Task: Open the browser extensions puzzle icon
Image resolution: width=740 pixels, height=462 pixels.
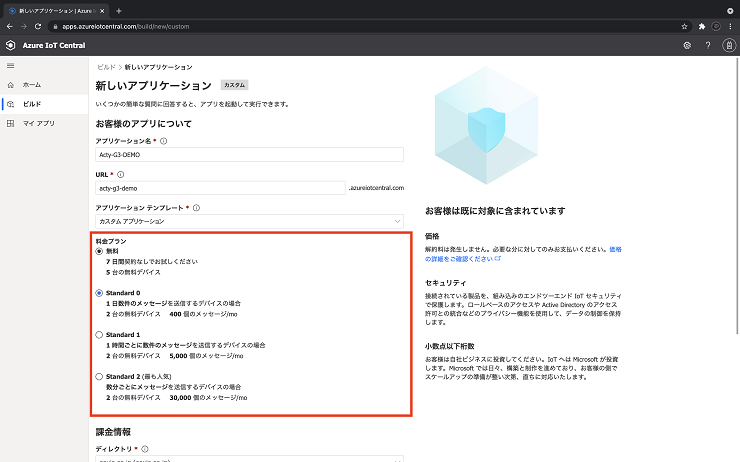Action: [x=702, y=26]
